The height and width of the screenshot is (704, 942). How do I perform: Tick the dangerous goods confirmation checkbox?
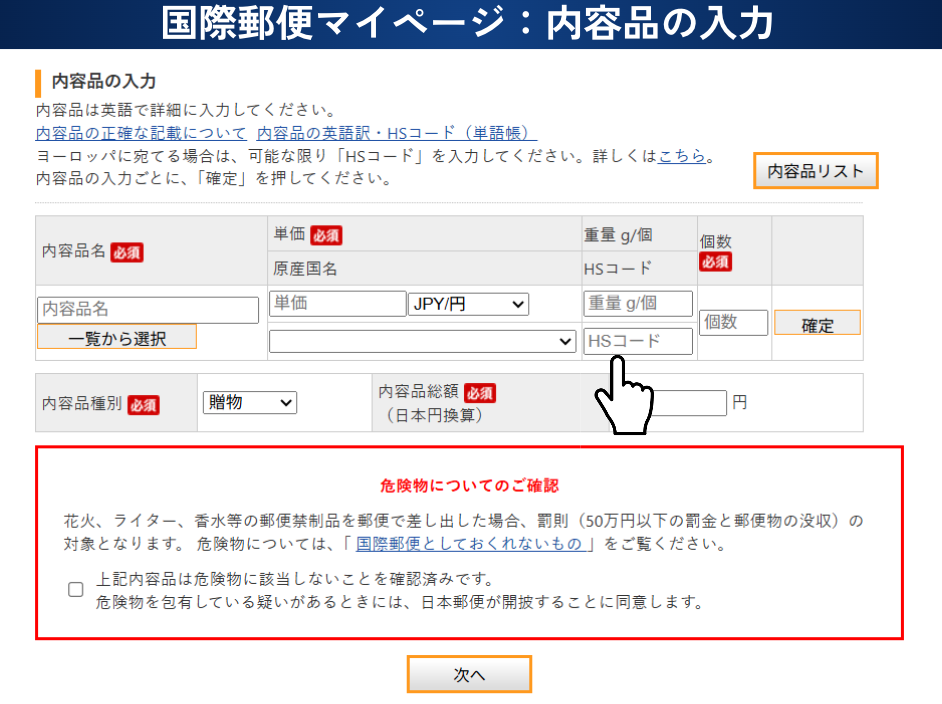coord(76,590)
